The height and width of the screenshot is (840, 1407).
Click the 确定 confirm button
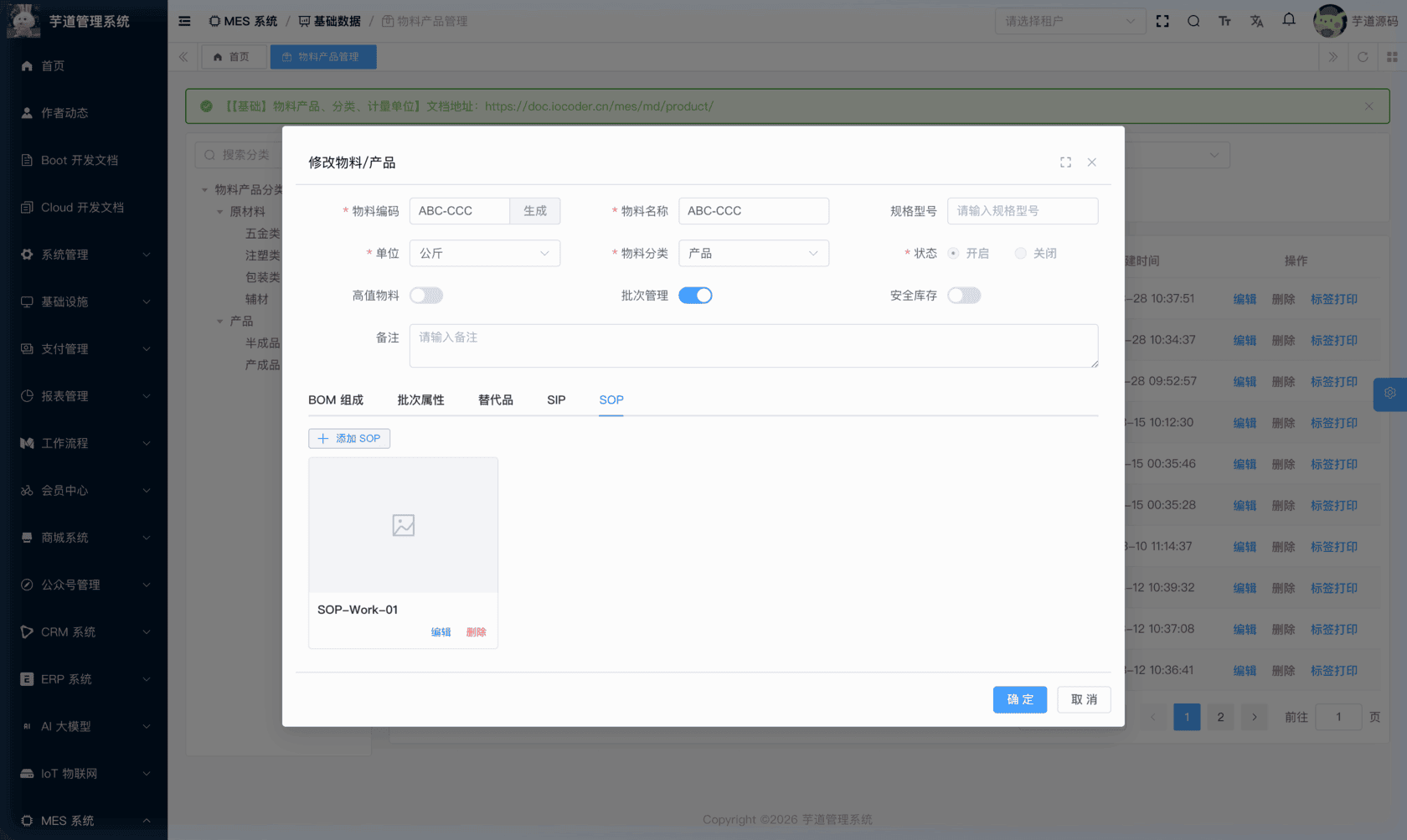click(1019, 699)
